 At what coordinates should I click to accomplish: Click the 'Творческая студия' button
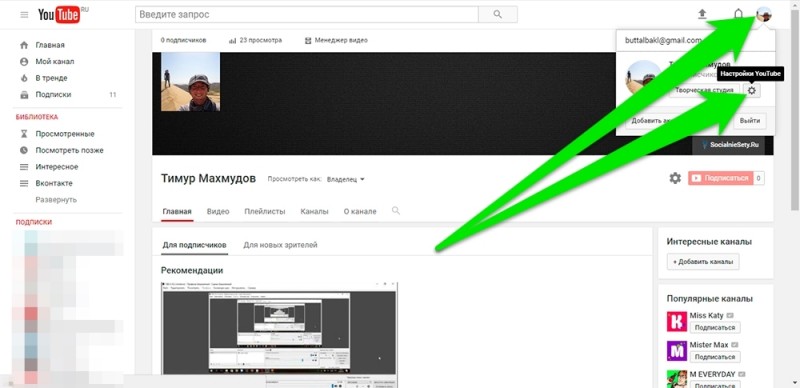point(704,90)
